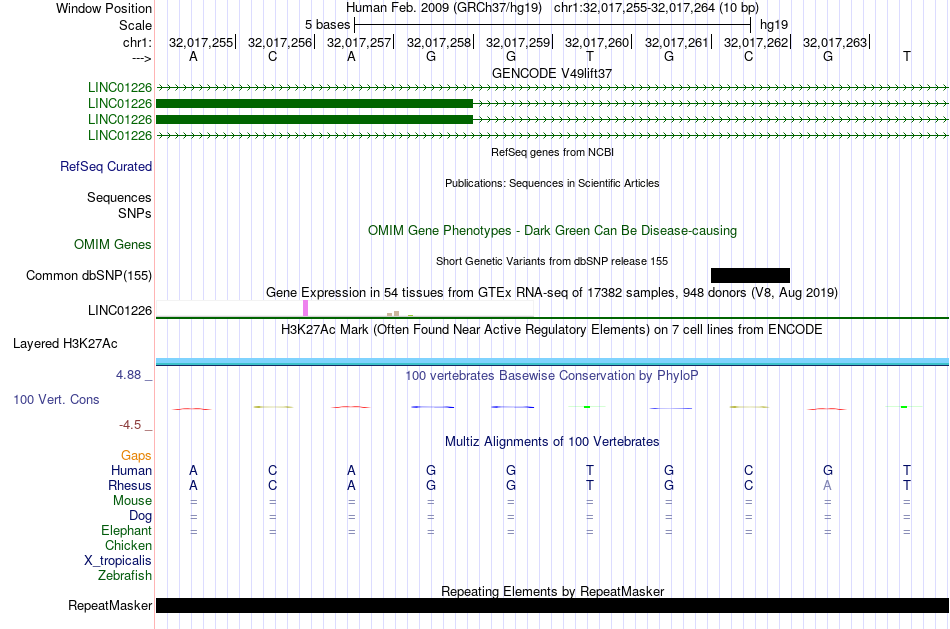950x629 pixels.
Task: Click the faded A mismatch in Rhesus row
Action: [828, 485]
